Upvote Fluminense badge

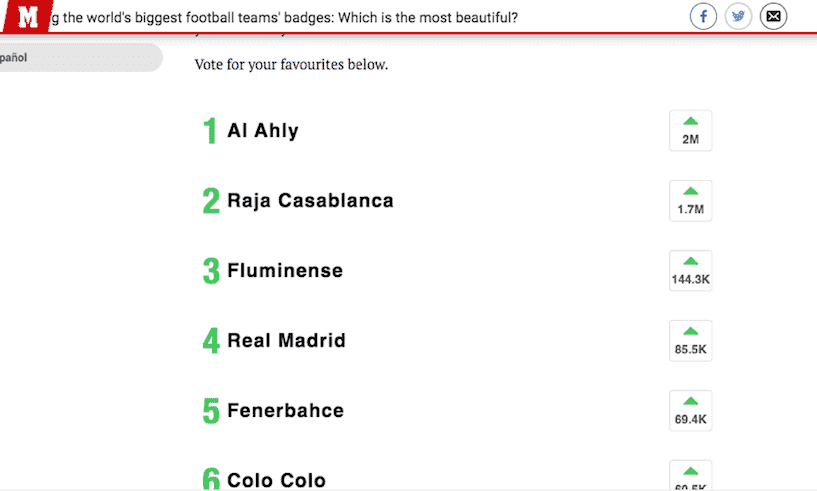click(x=690, y=270)
